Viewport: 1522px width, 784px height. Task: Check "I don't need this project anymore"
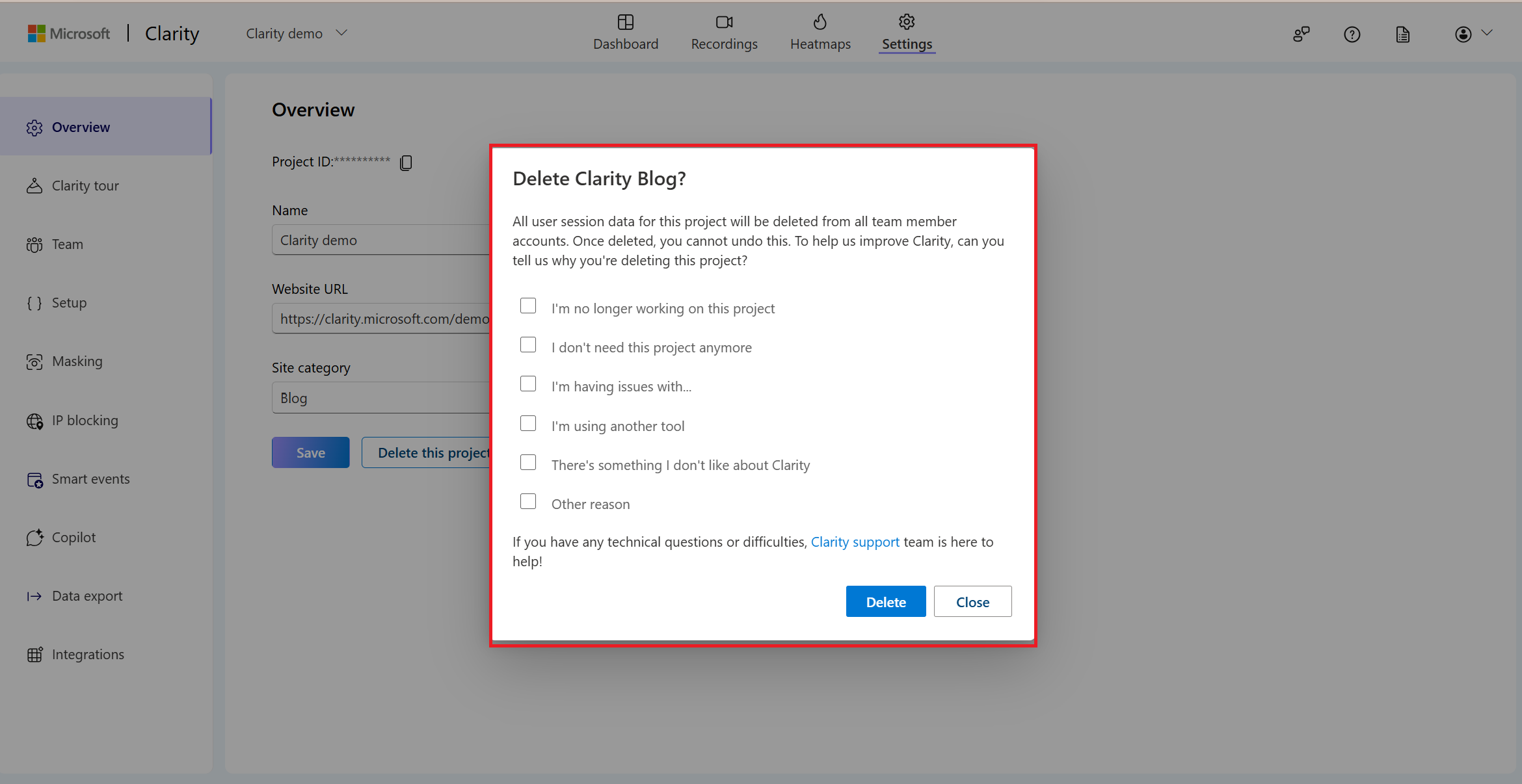point(528,345)
